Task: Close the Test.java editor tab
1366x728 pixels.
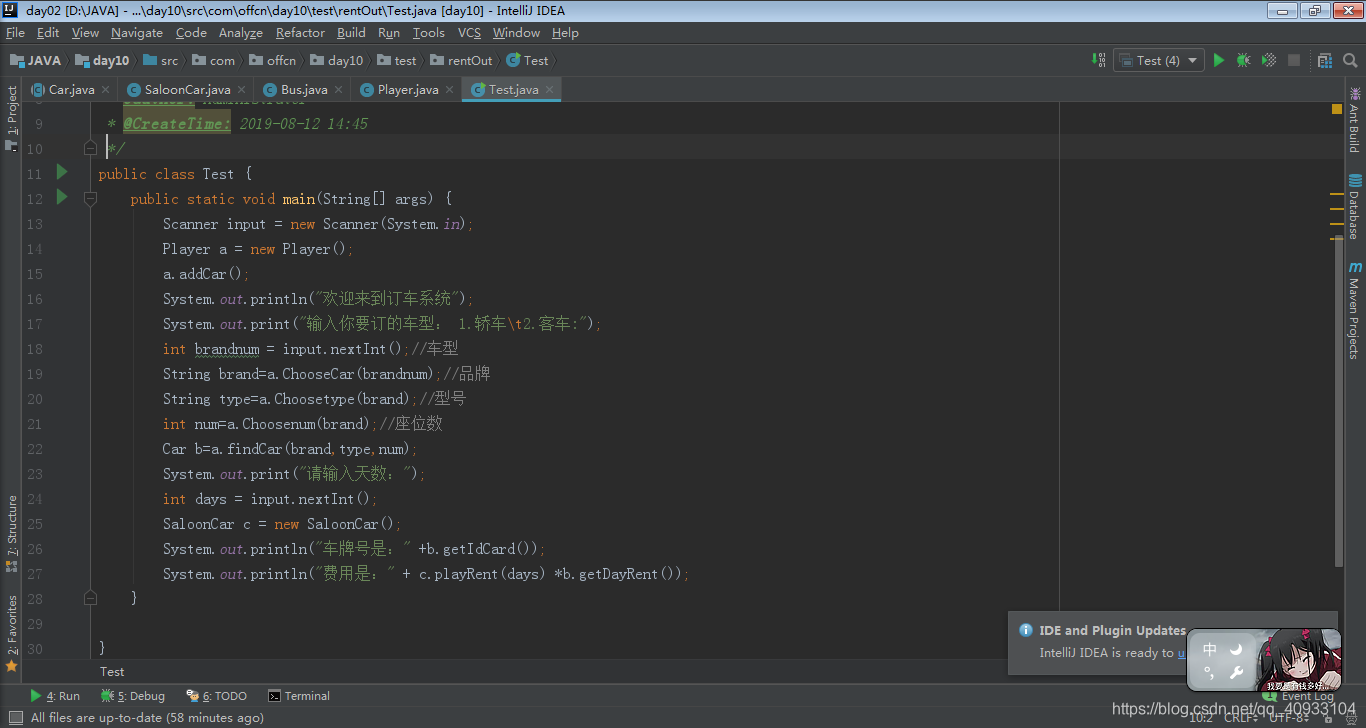Action: tap(549, 90)
